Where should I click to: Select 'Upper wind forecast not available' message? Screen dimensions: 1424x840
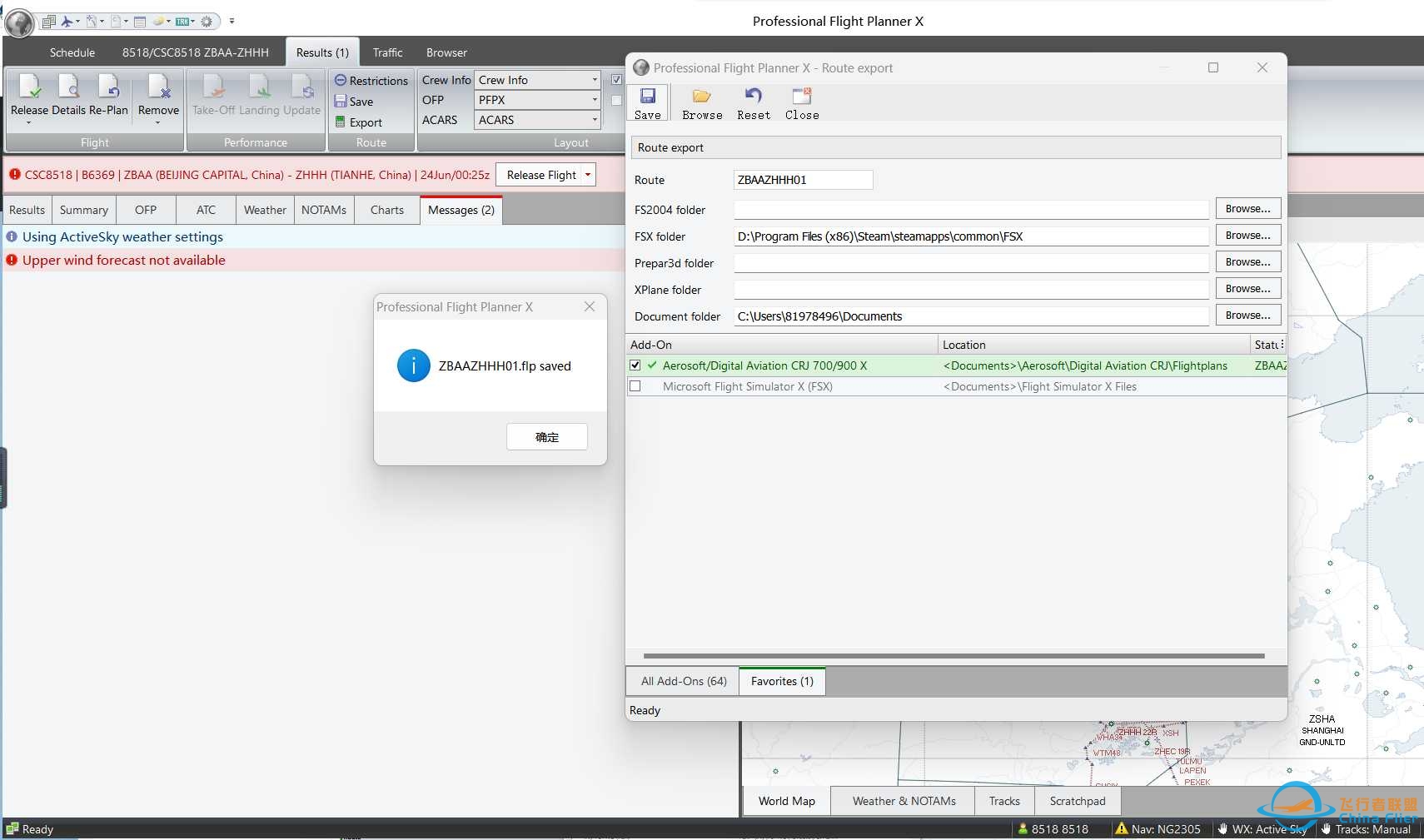coord(124,261)
